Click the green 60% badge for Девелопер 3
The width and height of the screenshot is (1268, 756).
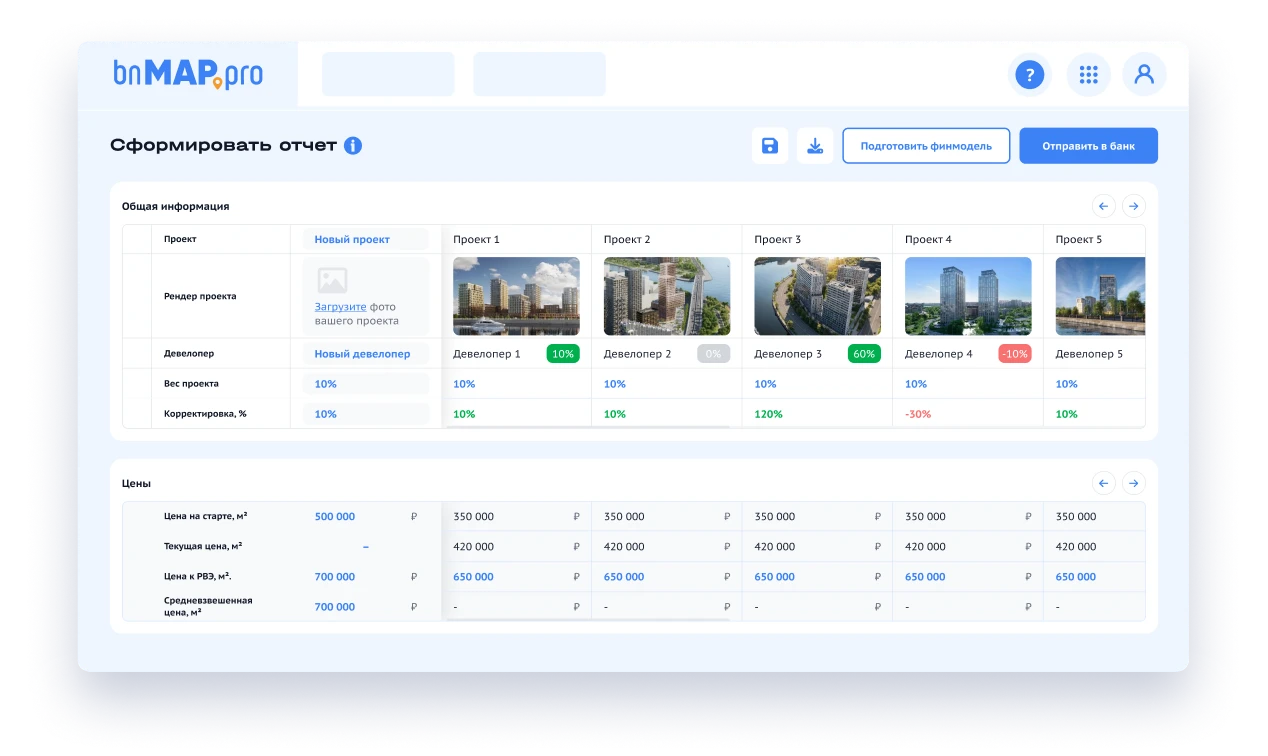coord(863,354)
